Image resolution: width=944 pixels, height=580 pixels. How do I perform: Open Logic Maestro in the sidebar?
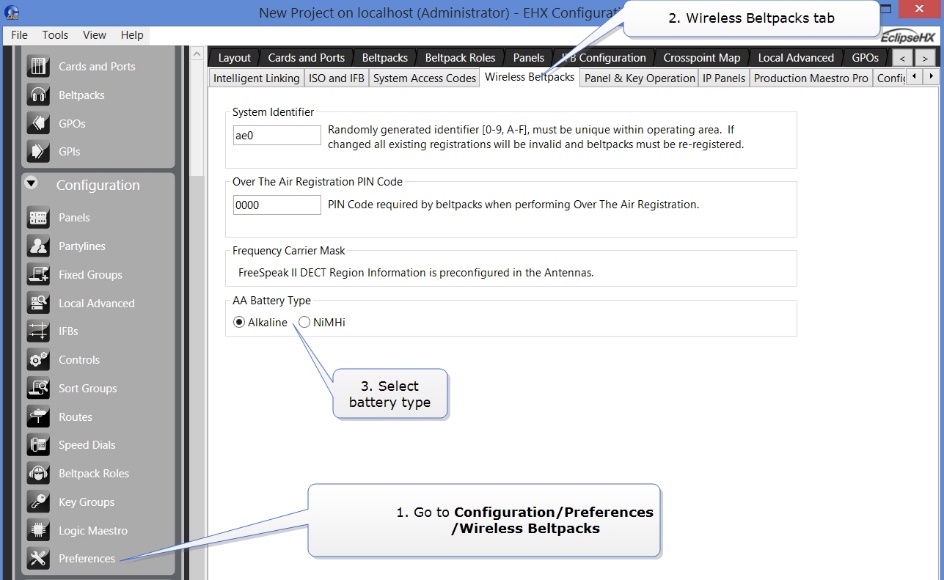93,530
